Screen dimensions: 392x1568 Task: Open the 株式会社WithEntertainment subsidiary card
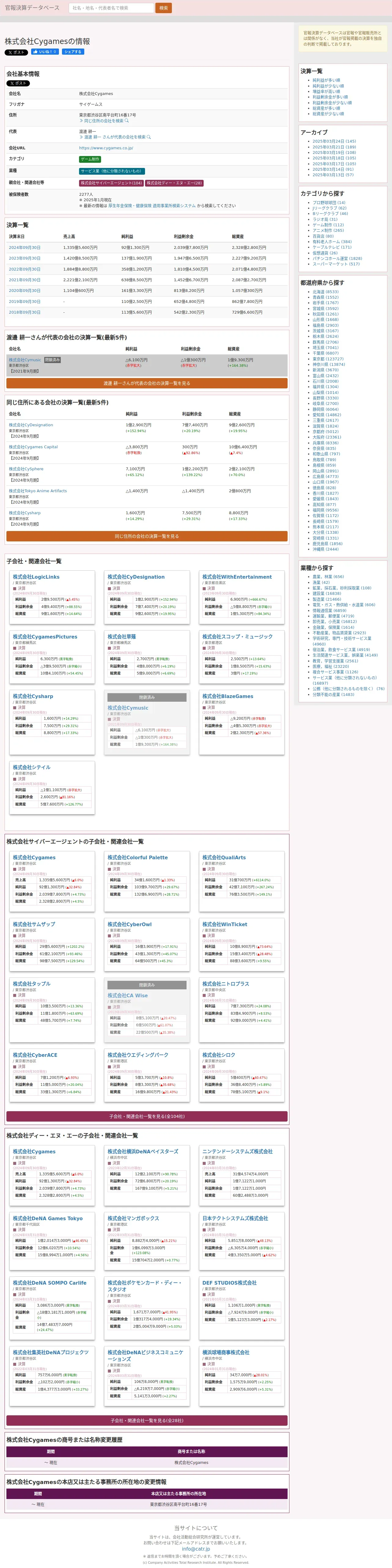[x=238, y=577]
